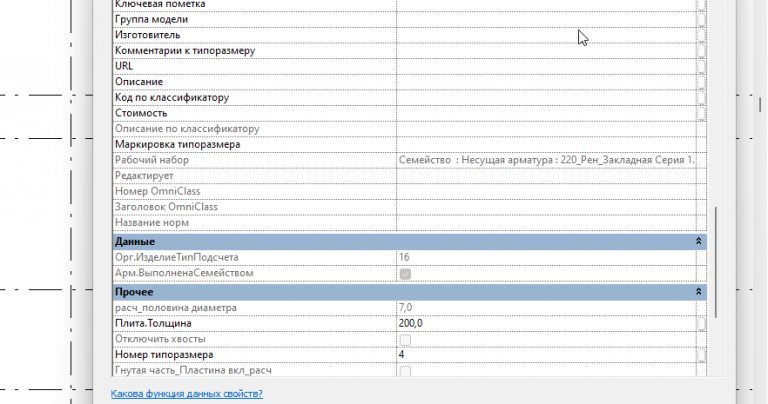Select the расч_половина диаметра label
The height and width of the screenshot is (404, 768).
176,308
